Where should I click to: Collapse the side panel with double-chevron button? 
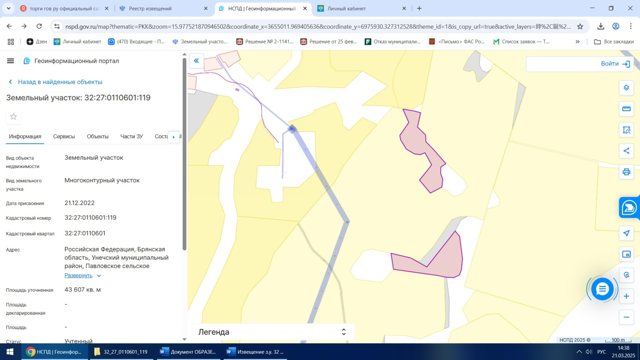196,60
